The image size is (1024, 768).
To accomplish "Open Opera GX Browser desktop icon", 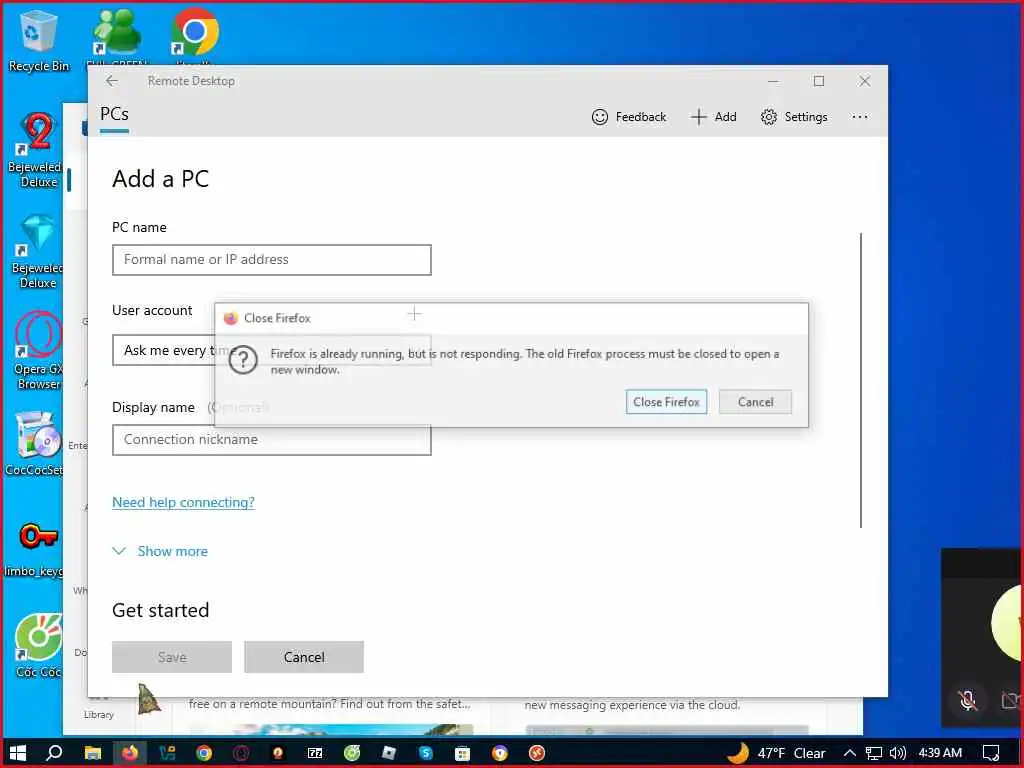I will [37, 351].
